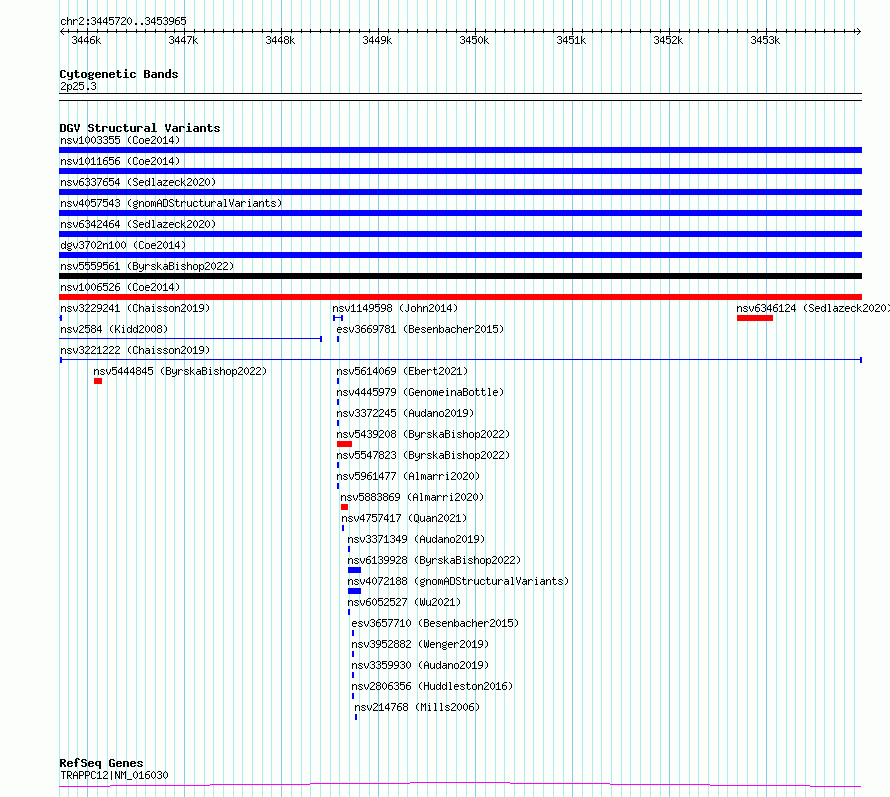Click the red nsv5444845 ByrskaBishop2022 feature mark

pos(98,381)
